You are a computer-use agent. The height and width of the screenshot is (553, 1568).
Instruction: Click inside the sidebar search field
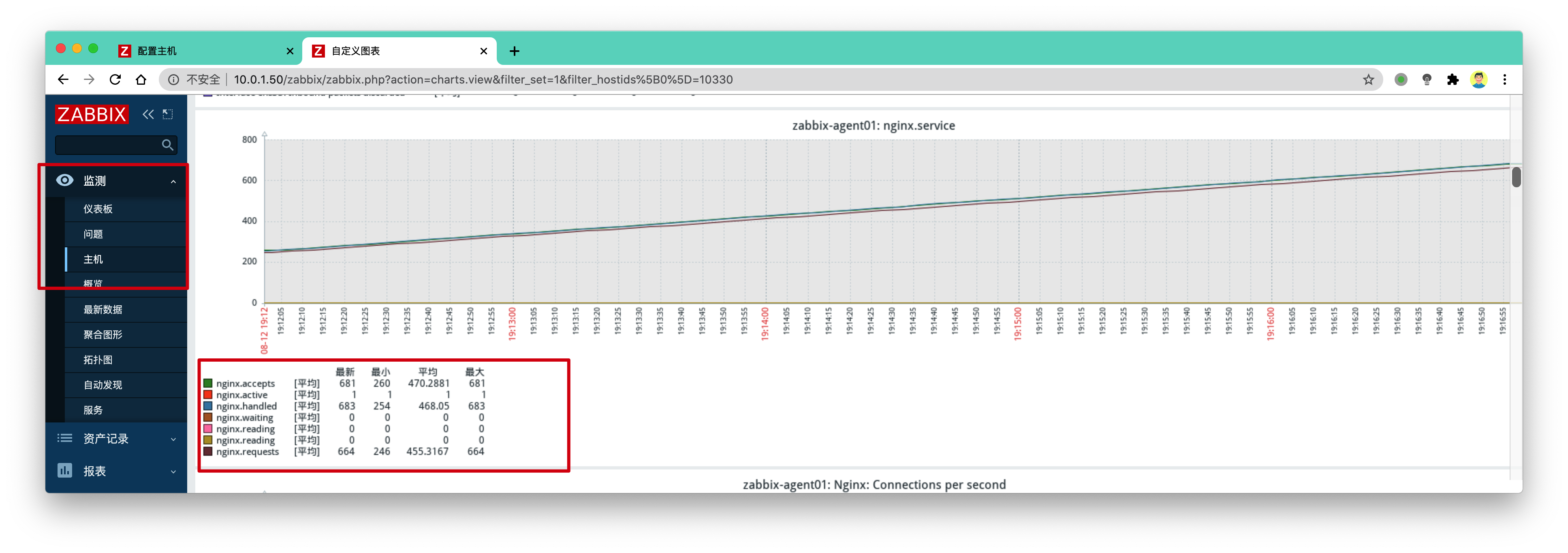coord(108,144)
